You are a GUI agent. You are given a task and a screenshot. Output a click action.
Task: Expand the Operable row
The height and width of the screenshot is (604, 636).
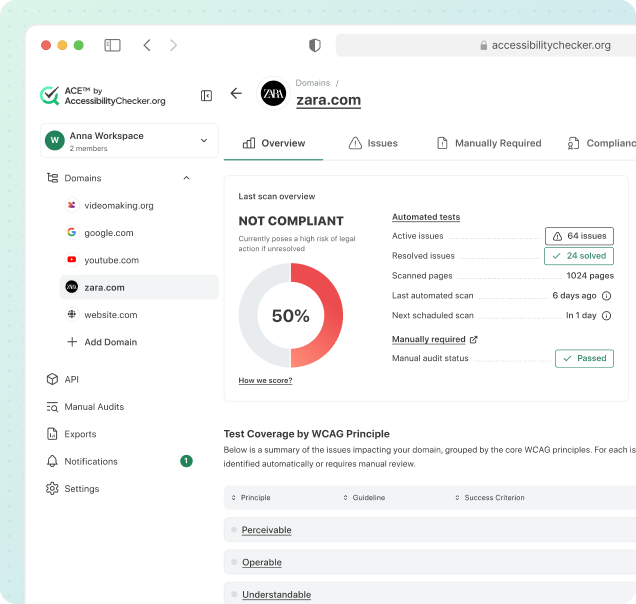[x=430, y=562]
